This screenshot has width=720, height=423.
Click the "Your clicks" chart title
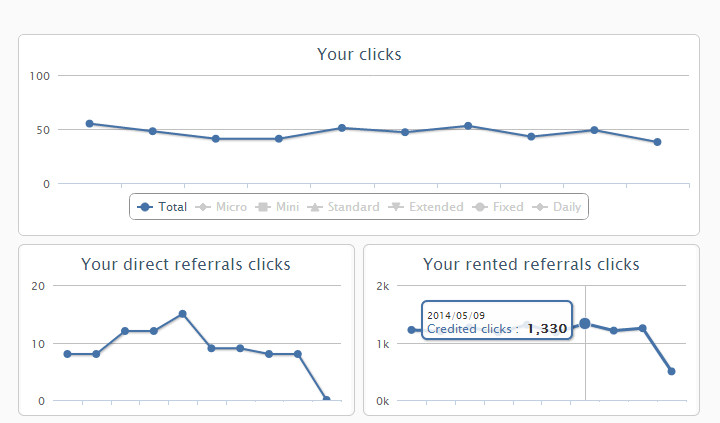click(359, 54)
